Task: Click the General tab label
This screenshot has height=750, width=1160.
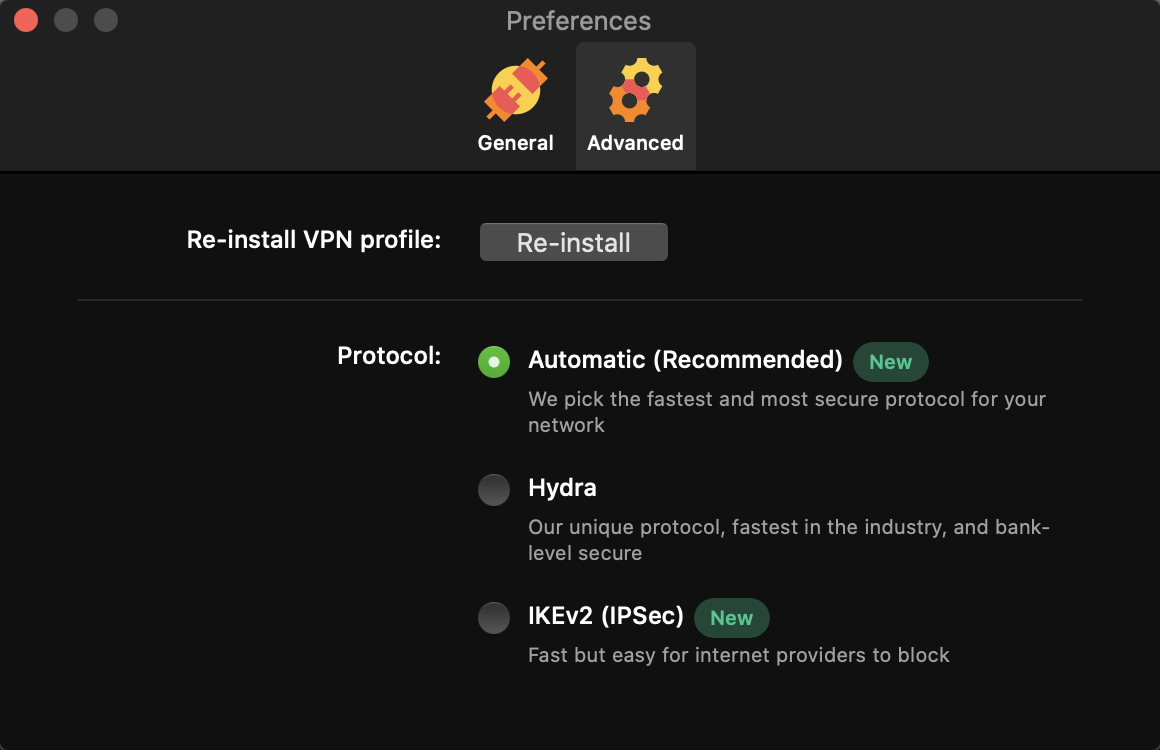Action: 516,143
